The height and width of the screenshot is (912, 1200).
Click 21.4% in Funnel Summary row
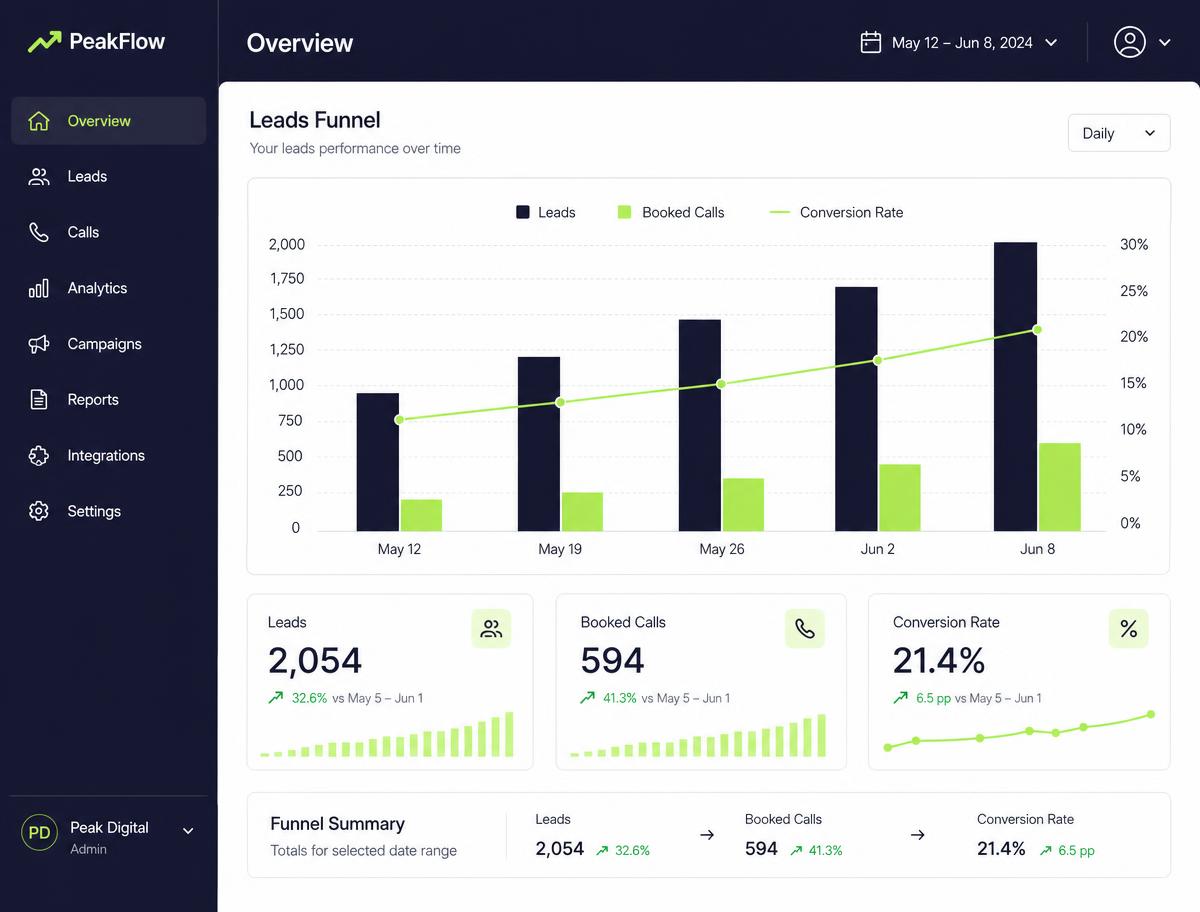(x=1001, y=849)
